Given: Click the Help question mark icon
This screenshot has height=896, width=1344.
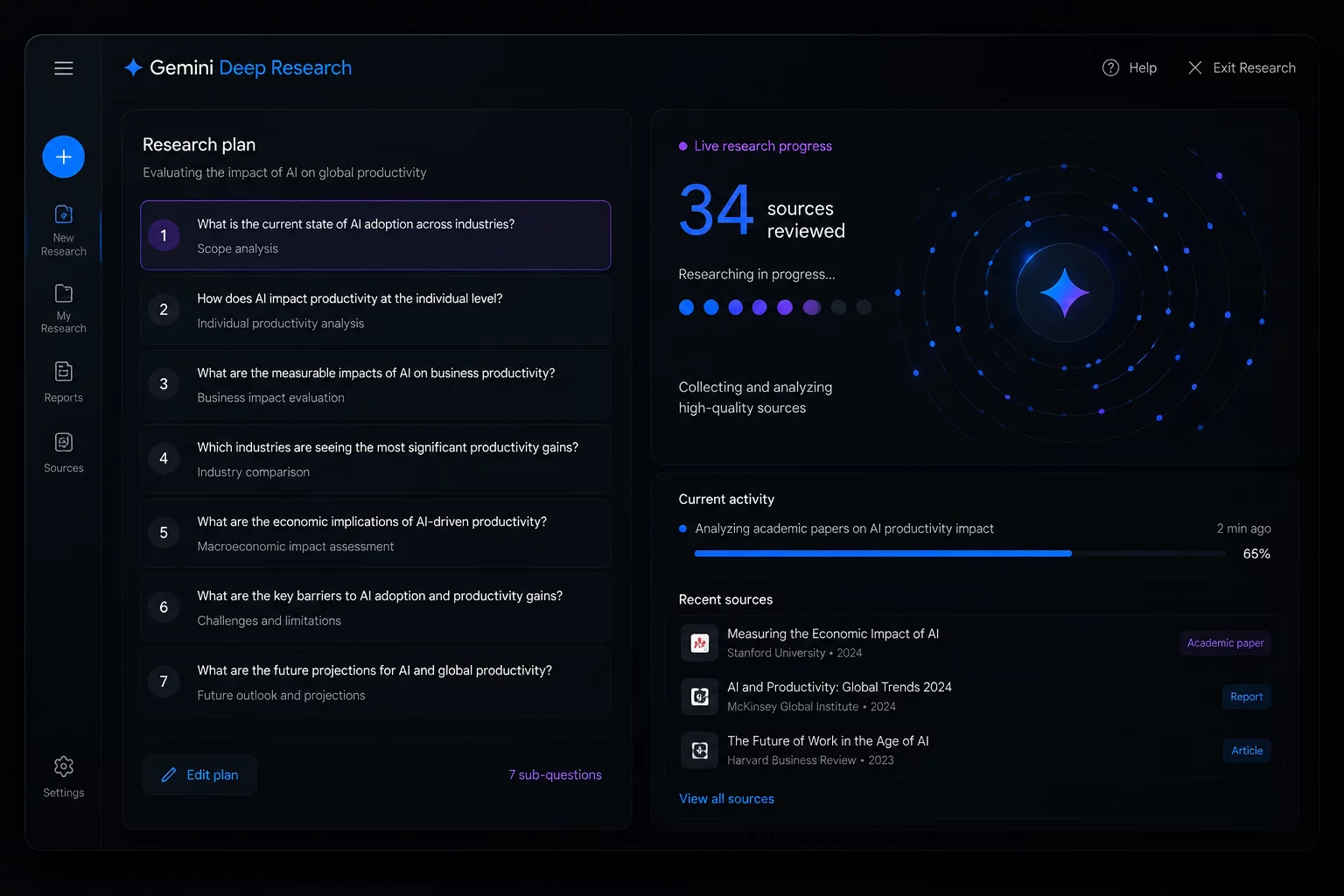Looking at the screenshot, I should point(1110,67).
